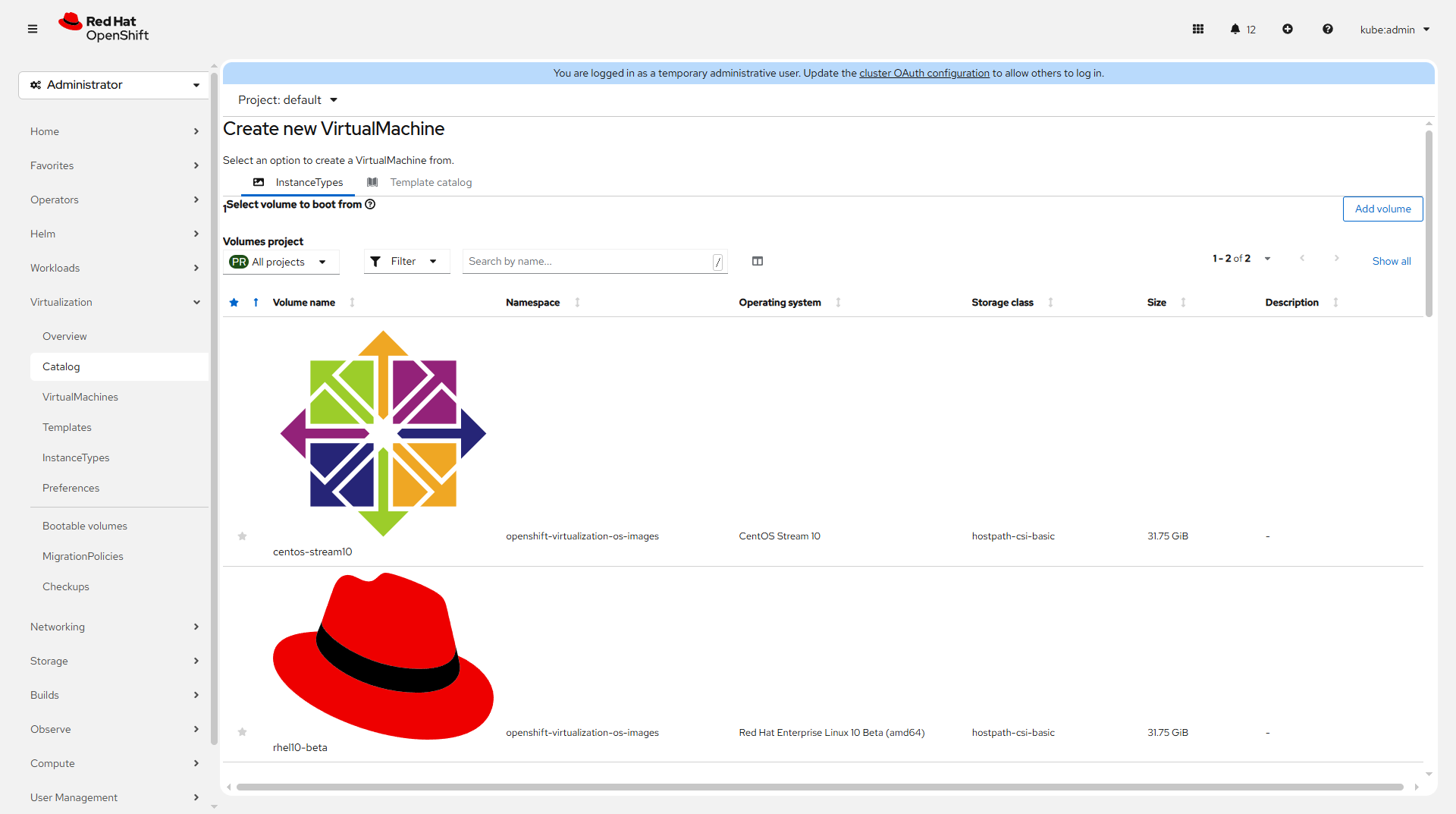Viewport: 1456px width, 814px height.
Task: Click the horizontal scrollbar under the table
Action: [x=820, y=787]
